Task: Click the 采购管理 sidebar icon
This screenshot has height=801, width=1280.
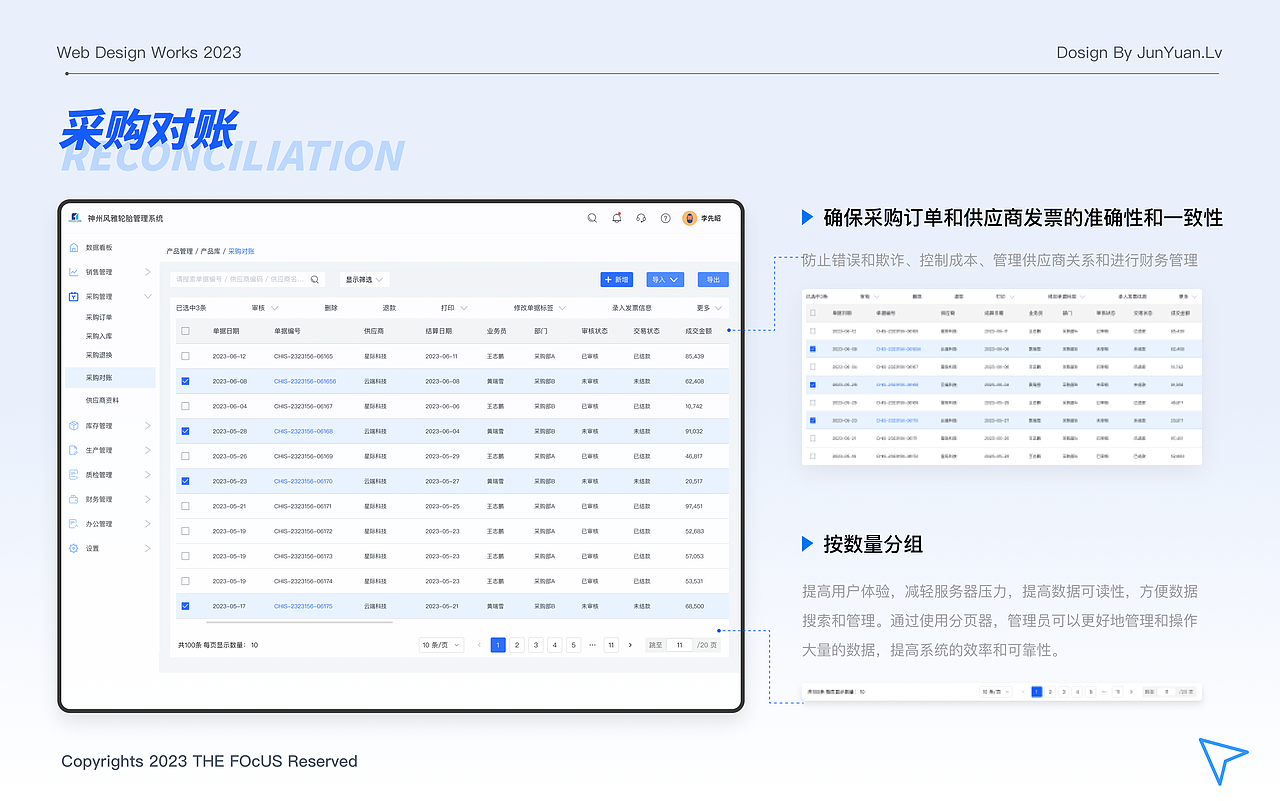Action: (73, 297)
